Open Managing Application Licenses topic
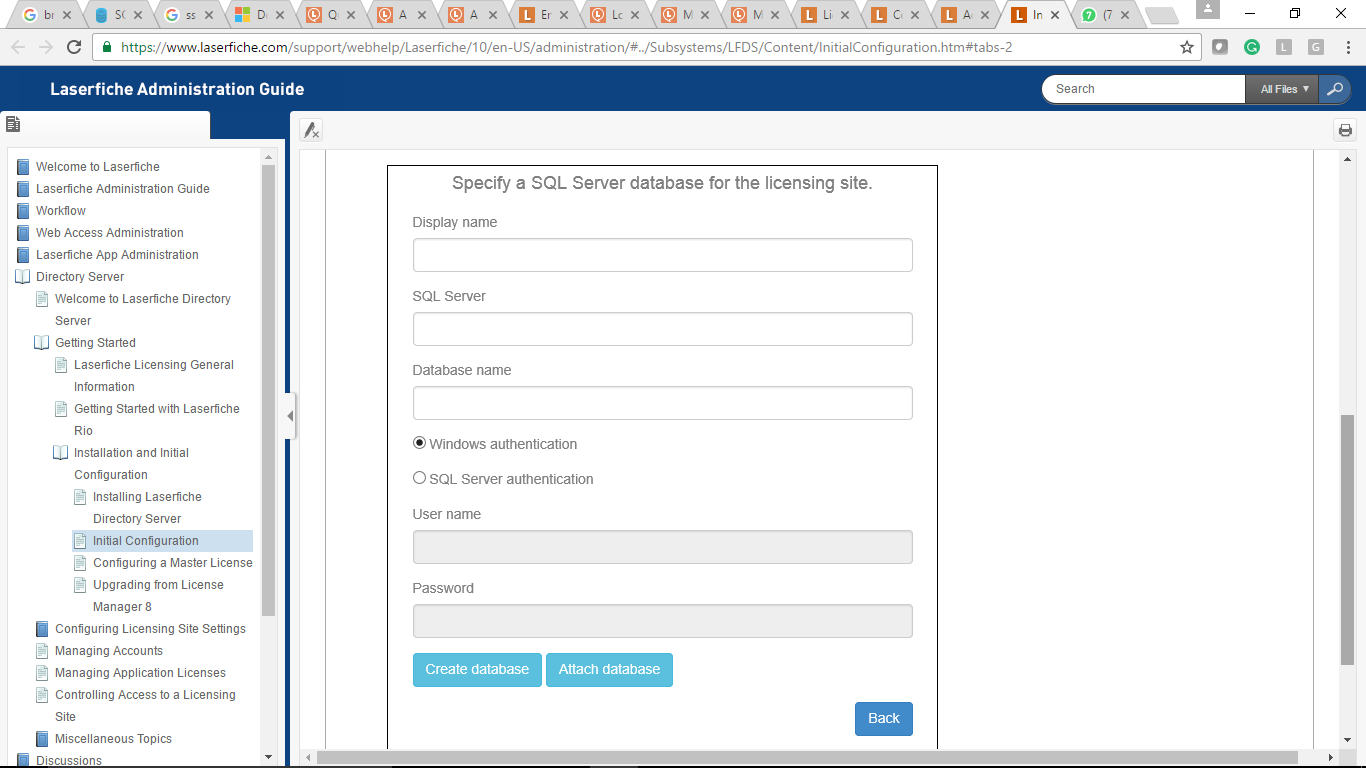Screen dimensions: 1366x768 [x=140, y=673]
